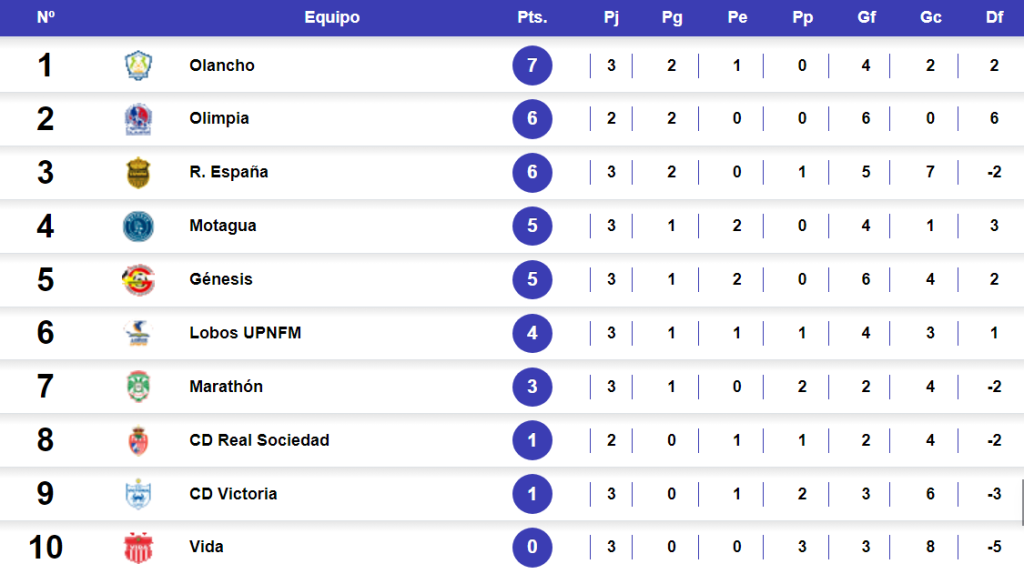Click the Olimpia team logo
This screenshot has height=574, width=1024.
point(137,119)
